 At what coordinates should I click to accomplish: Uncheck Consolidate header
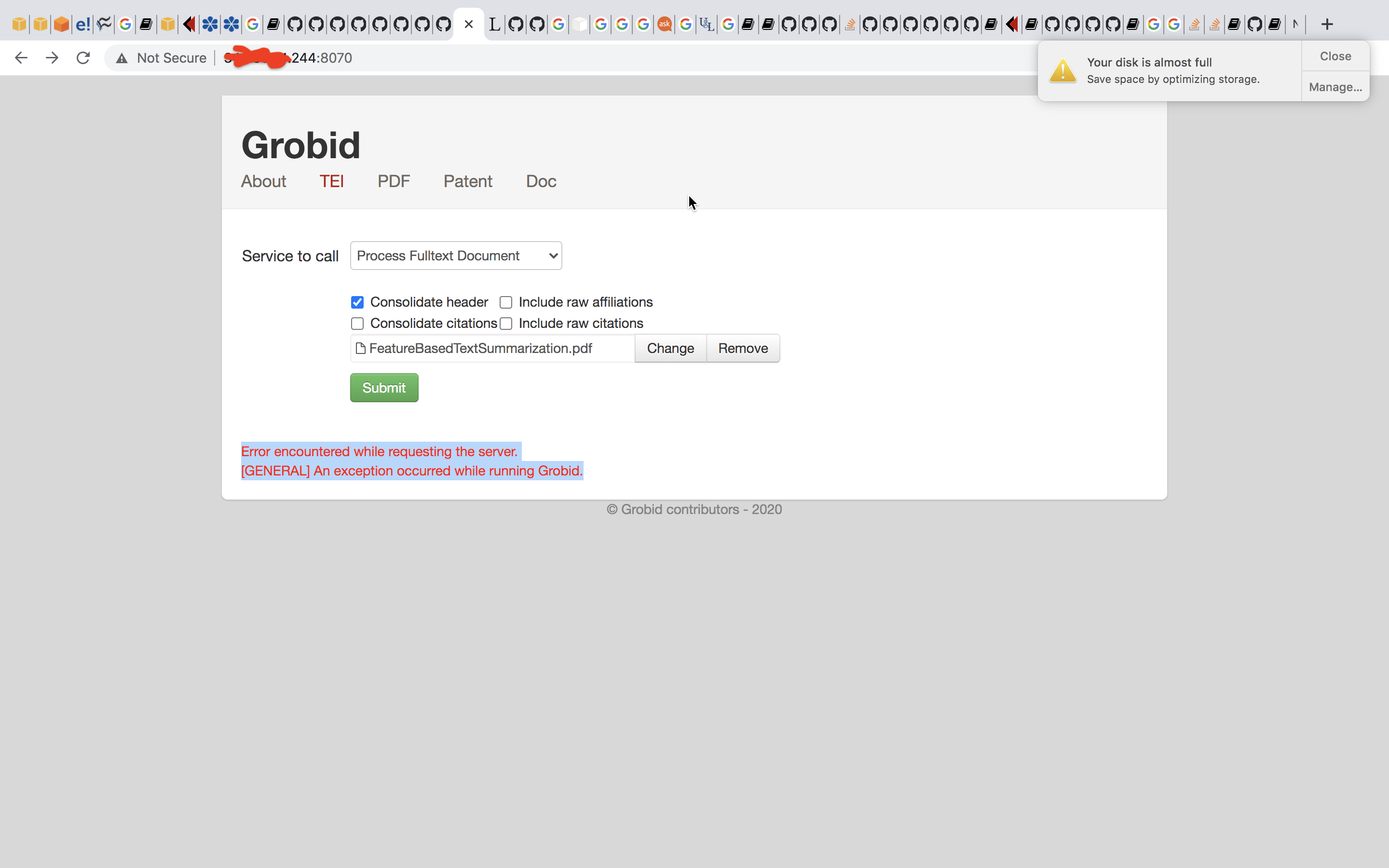(x=357, y=302)
